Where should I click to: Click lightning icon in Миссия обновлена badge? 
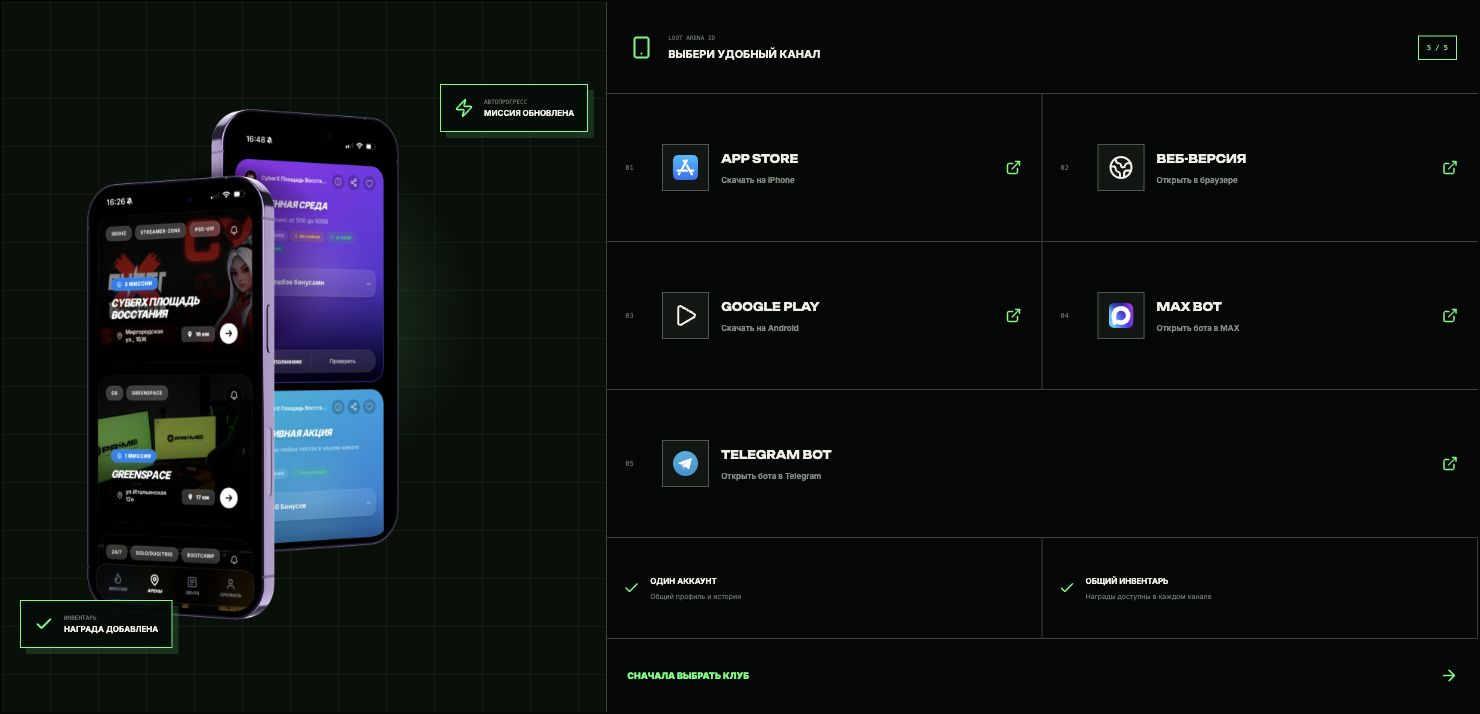pos(464,108)
